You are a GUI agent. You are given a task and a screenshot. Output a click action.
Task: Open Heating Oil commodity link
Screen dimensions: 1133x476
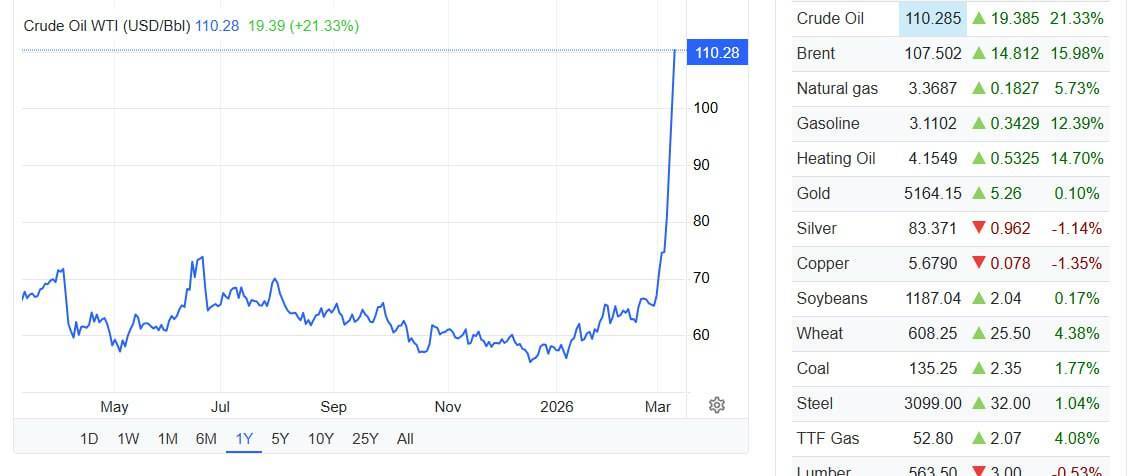click(835, 159)
